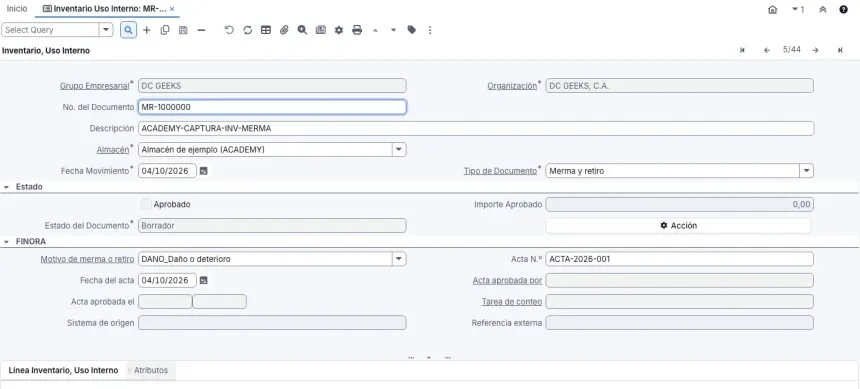Click the Print icon
Image resolution: width=860 pixels, height=389 pixels.
[357, 30]
